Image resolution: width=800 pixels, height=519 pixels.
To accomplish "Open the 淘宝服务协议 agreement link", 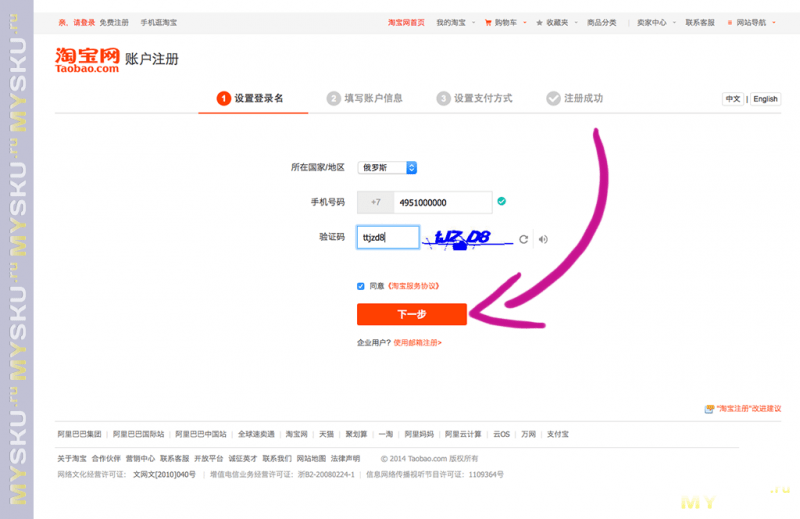I will (x=413, y=286).
